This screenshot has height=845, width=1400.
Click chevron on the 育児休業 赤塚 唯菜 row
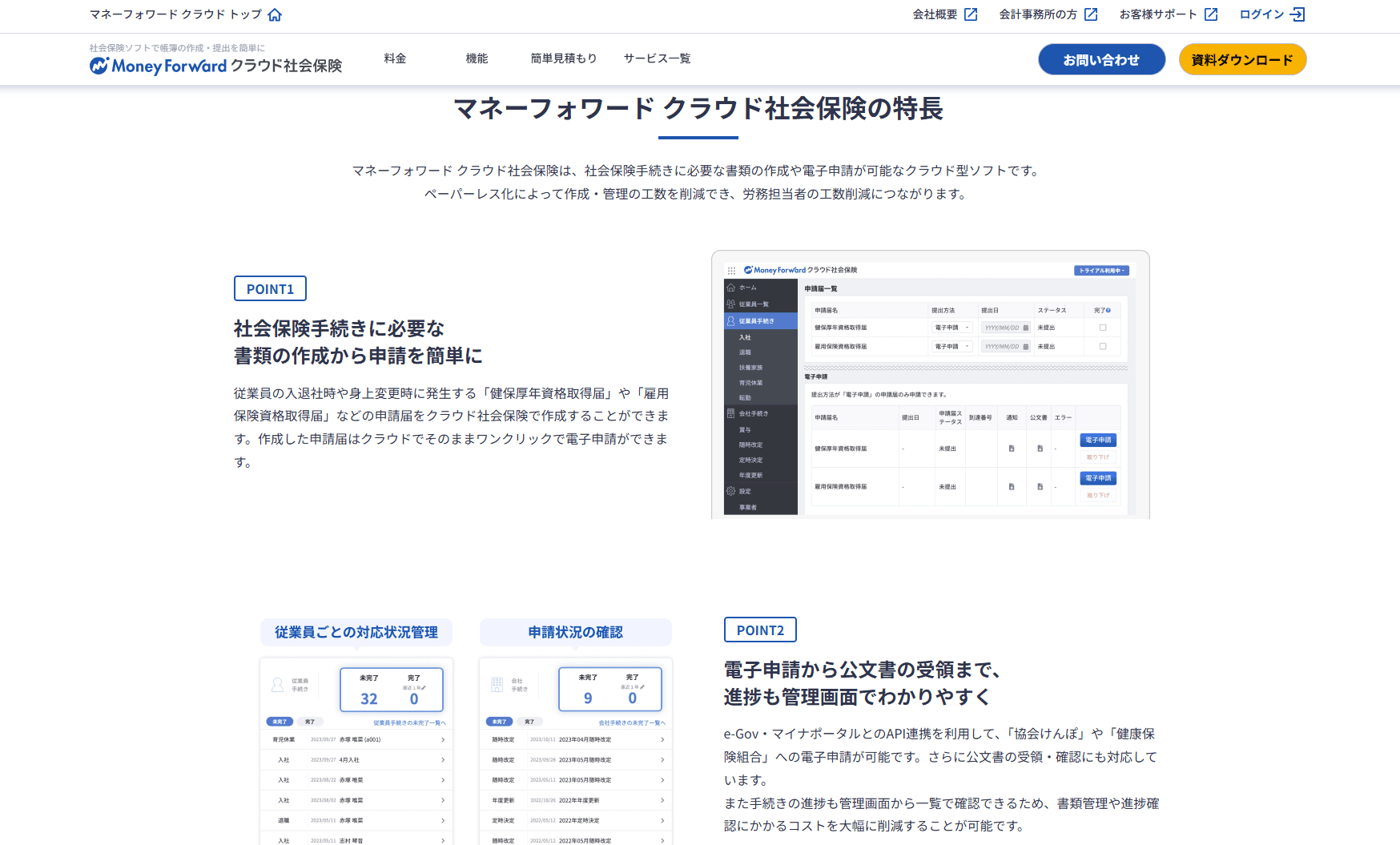[x=443, y=739]
